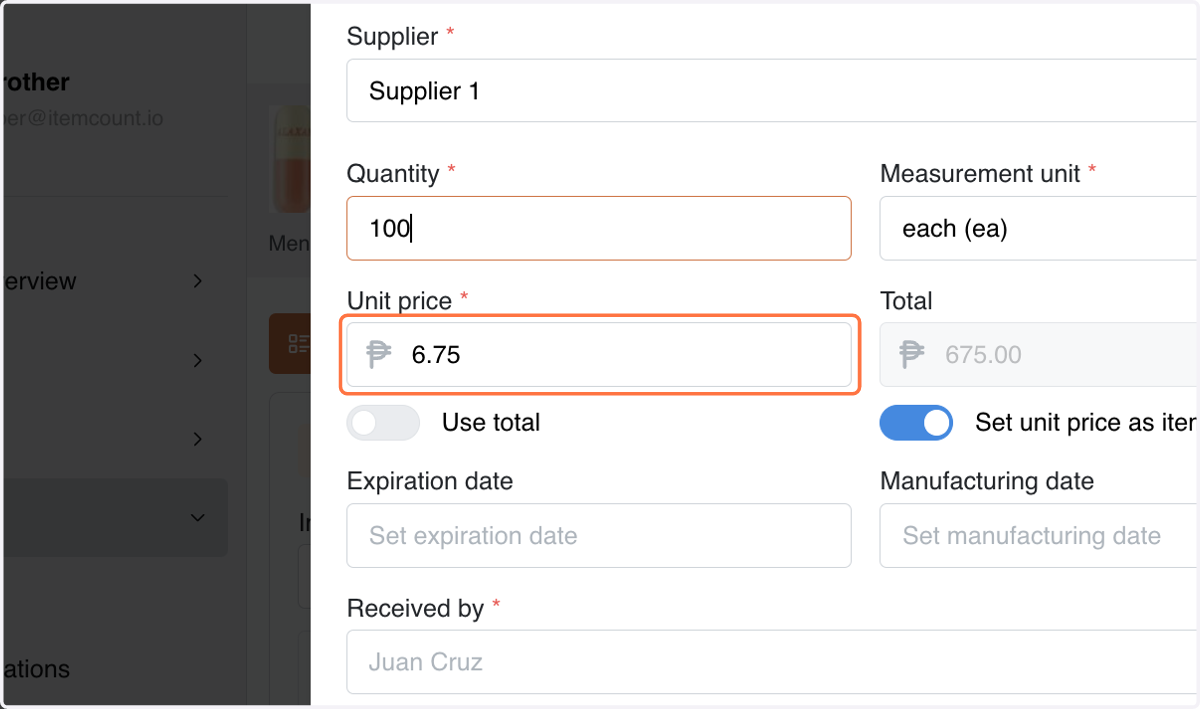Expand the dimmed sidebar Overview chevron
This screenshot has height=709, width=1200.
tap(198, 281)
